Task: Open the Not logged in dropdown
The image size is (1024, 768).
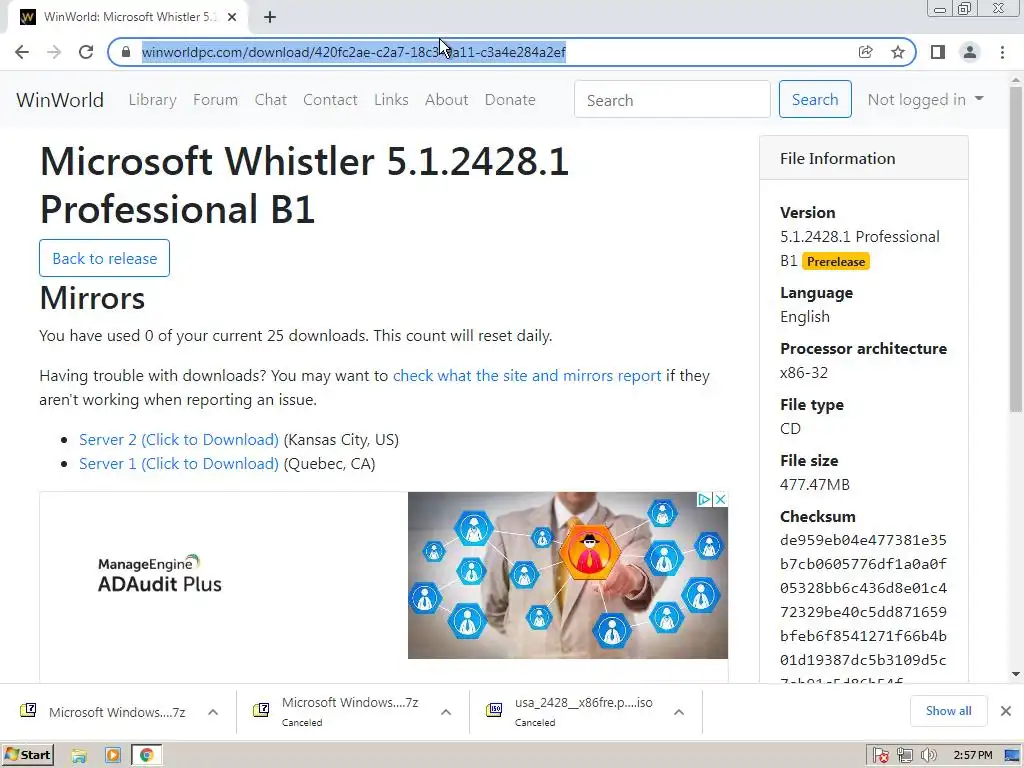Action: click(925, 99)
